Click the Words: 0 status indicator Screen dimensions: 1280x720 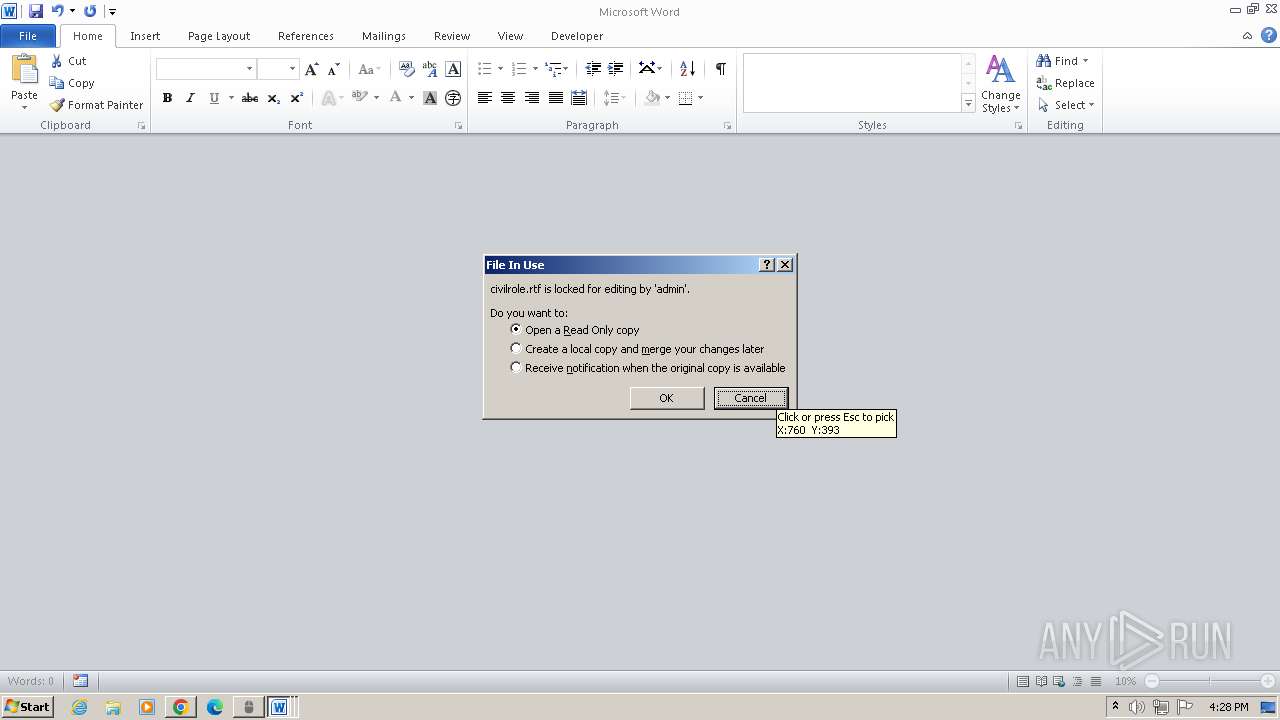pos(31,681)
